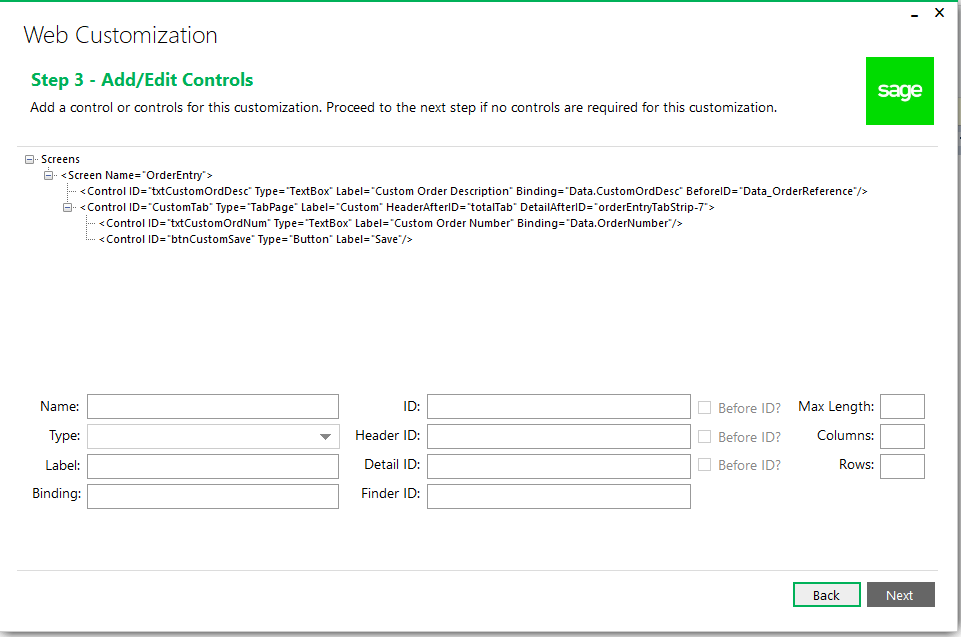The image size is (961, 637).
Task: Minimize the Web Customization window
Action: tap(914, 13)
